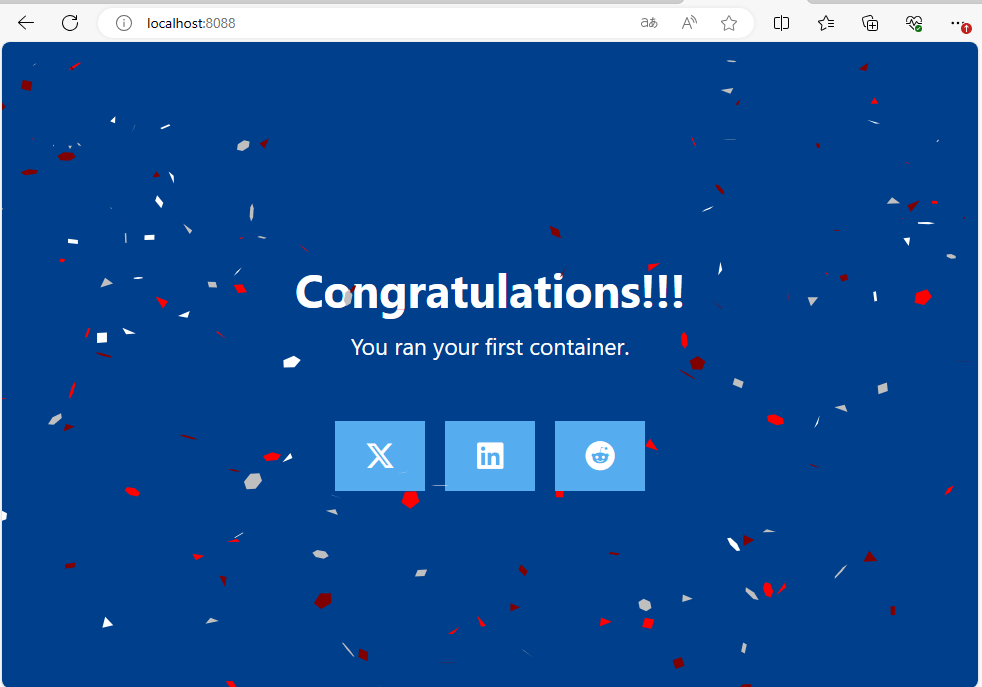The width and height of the screenshot is (982, 687).
Task: Click the LinkedIn share icon
Action: 490,456
